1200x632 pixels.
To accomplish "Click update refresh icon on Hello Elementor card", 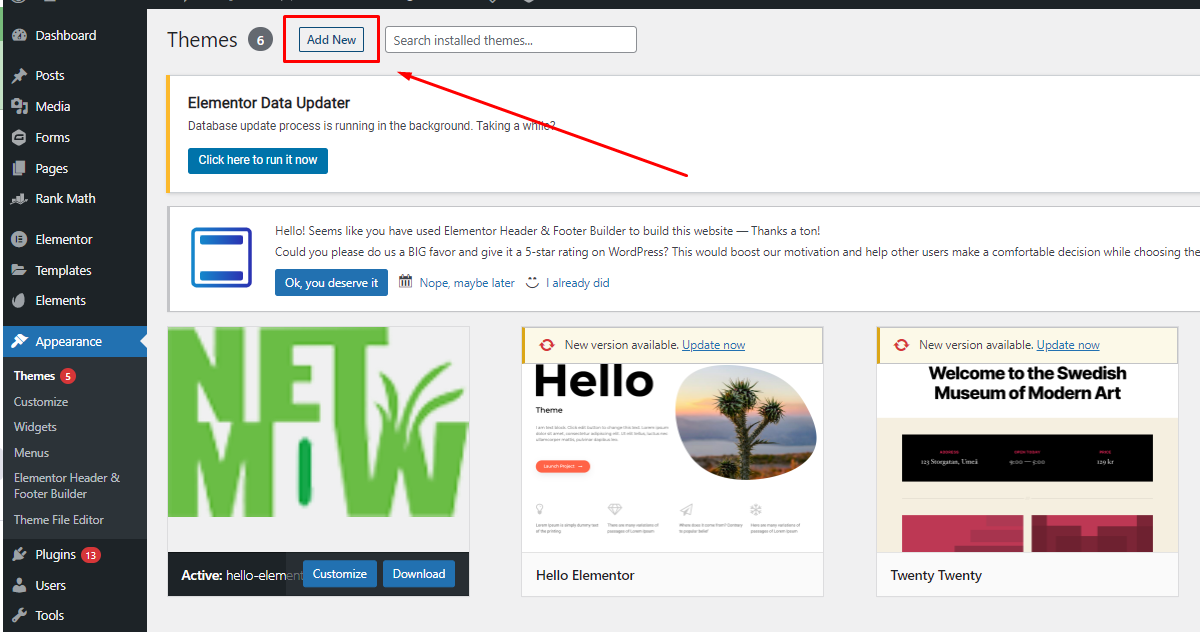I will point(546,345).
